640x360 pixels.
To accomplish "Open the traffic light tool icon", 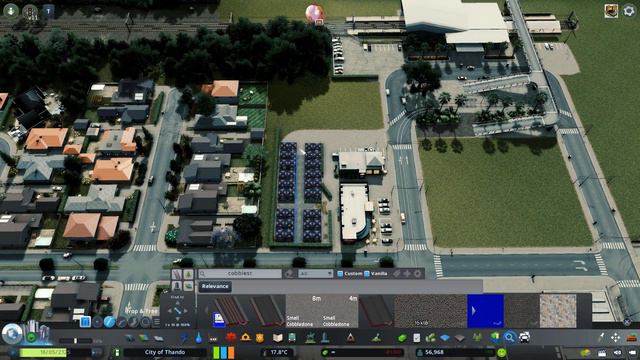I will pyautogui.click(x=30, y=12).
